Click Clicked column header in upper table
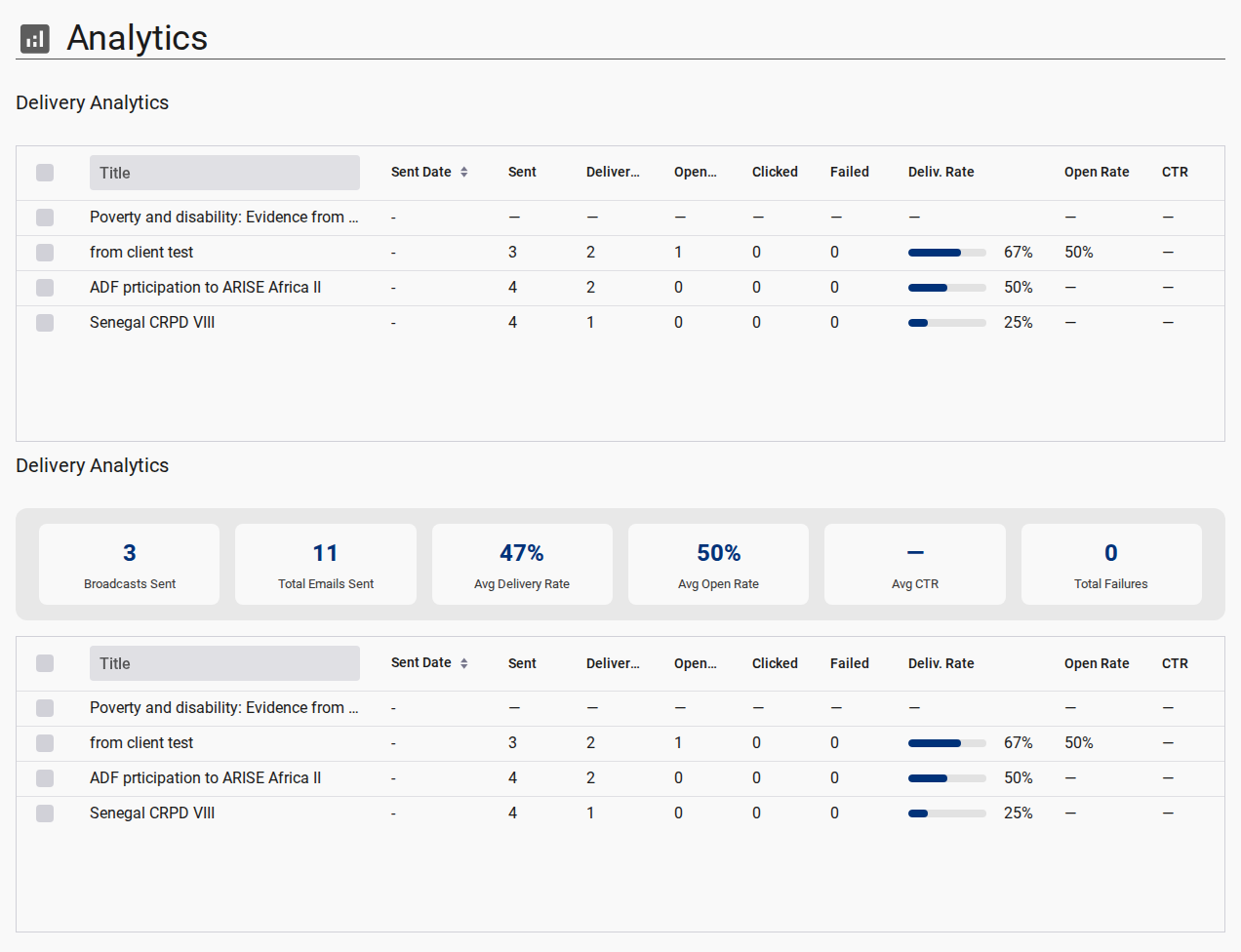The image size is (1241, 952). click(x=775, y=172)
